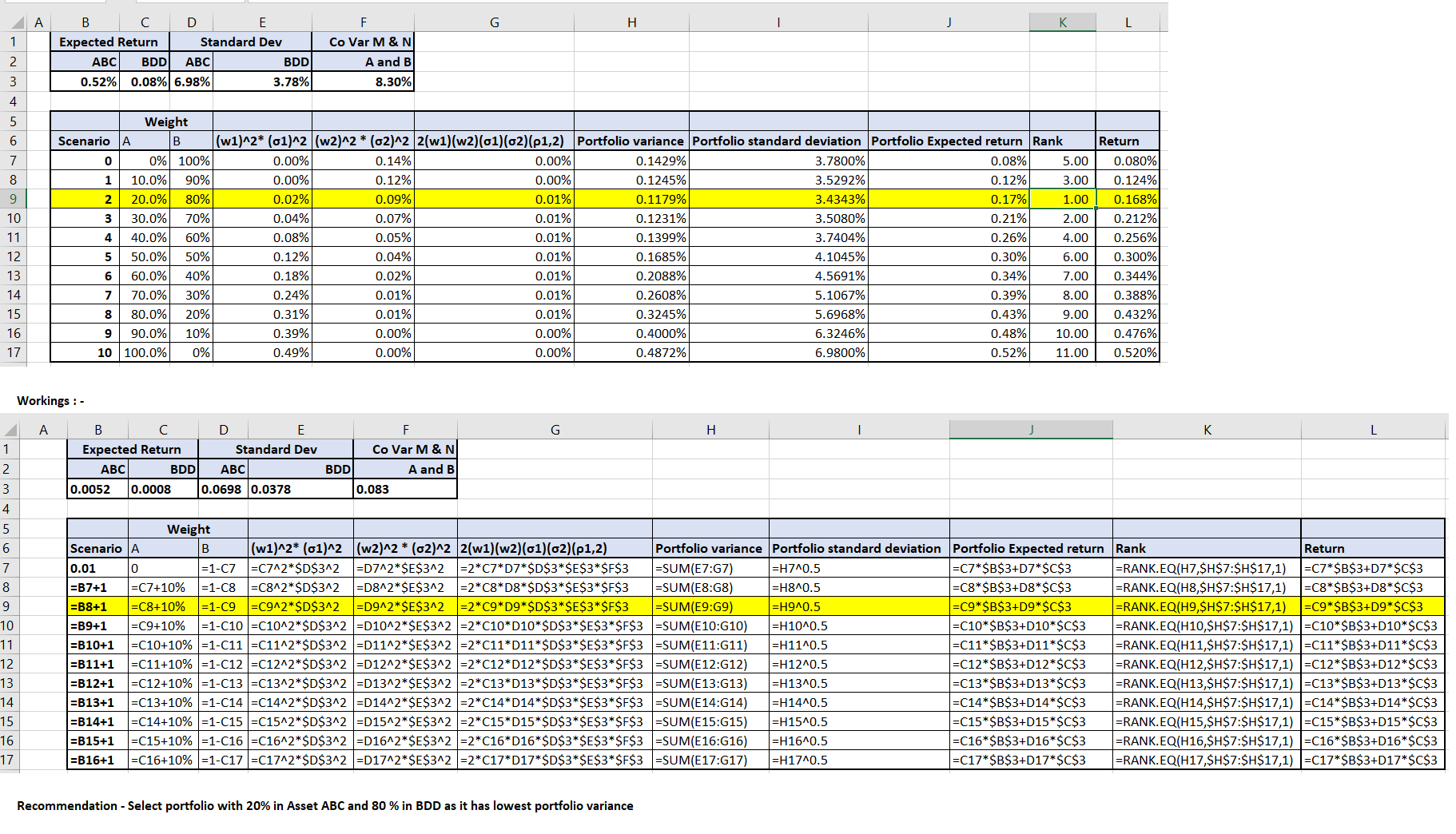Click the =RANK.EQ(H9,$H$7:$H$17,1) cell
Image resolution: width=1456 pixels, height=834 pixels.
1207,606
